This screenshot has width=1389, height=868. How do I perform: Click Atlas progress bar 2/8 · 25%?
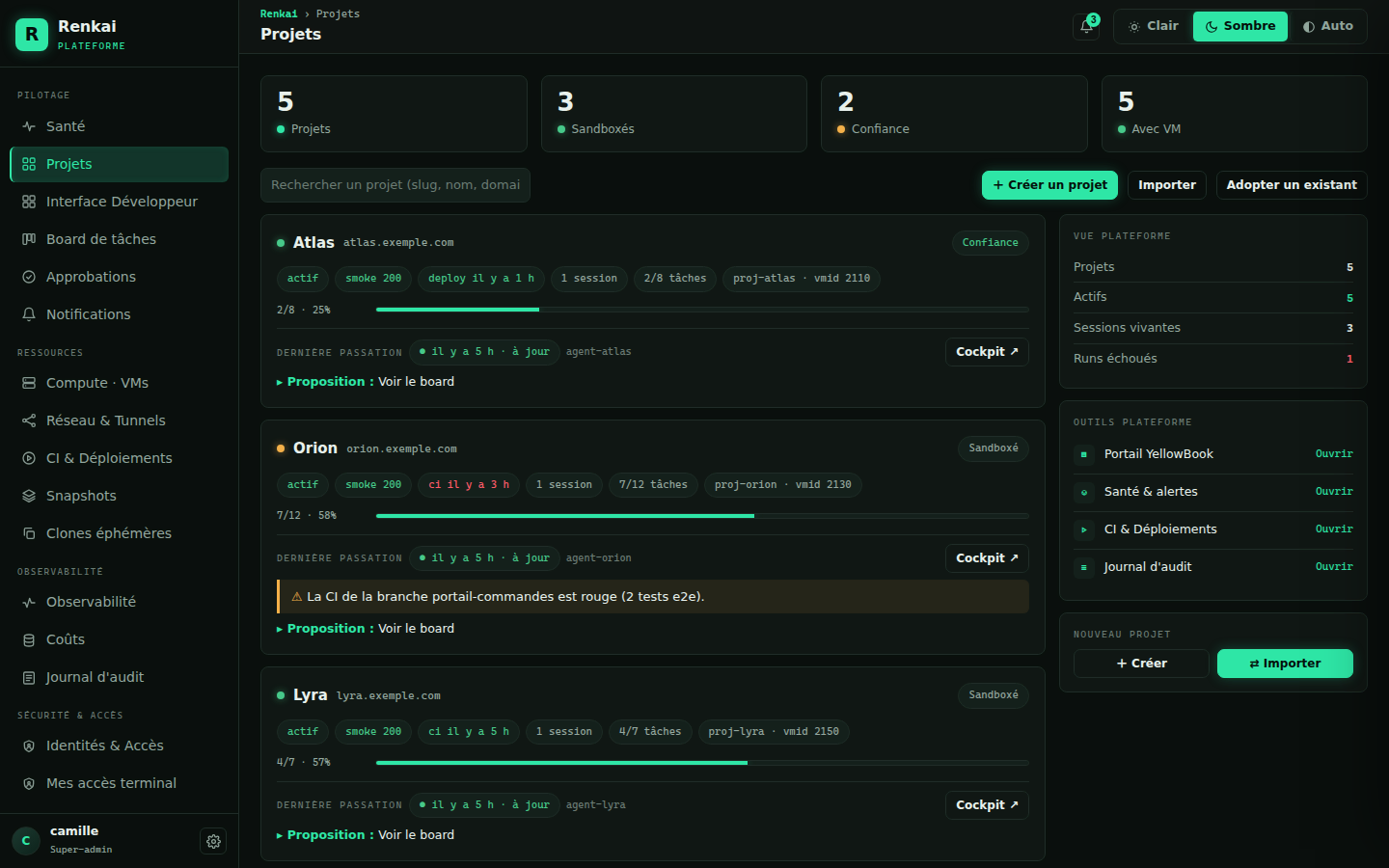[x=702, y=310]
